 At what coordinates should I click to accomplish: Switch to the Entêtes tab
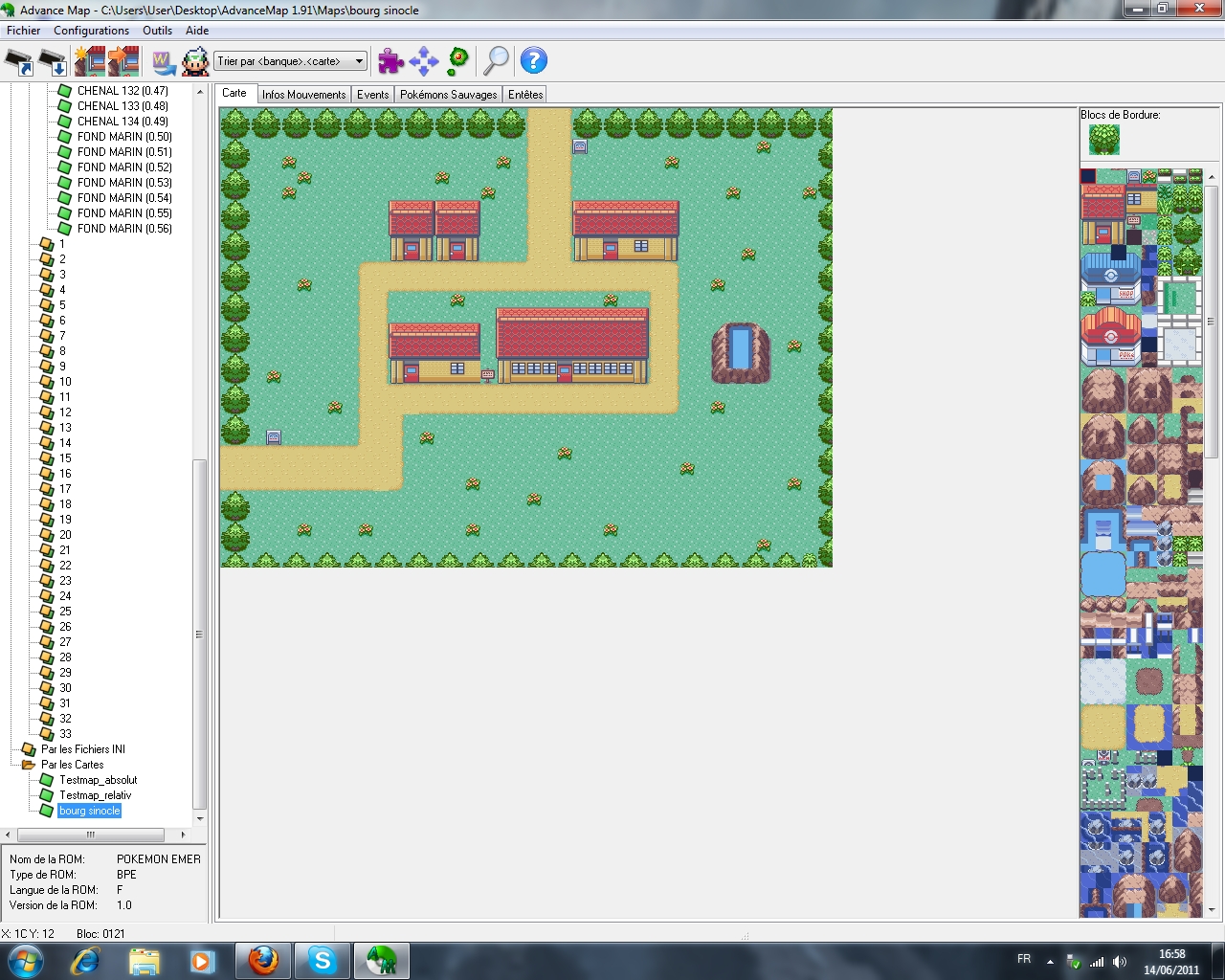(x=525, y=95)
